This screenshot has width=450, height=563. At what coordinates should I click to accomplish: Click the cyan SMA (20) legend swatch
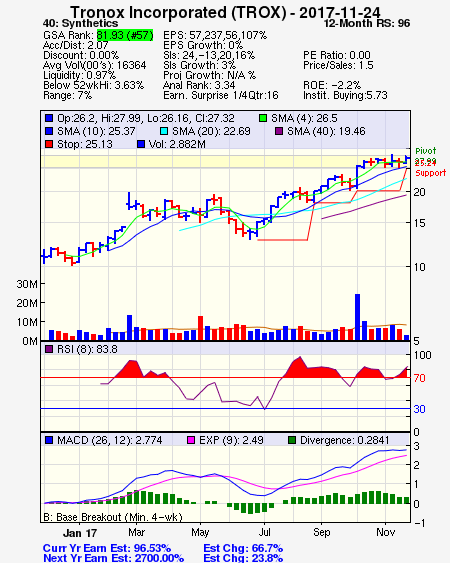164,131
